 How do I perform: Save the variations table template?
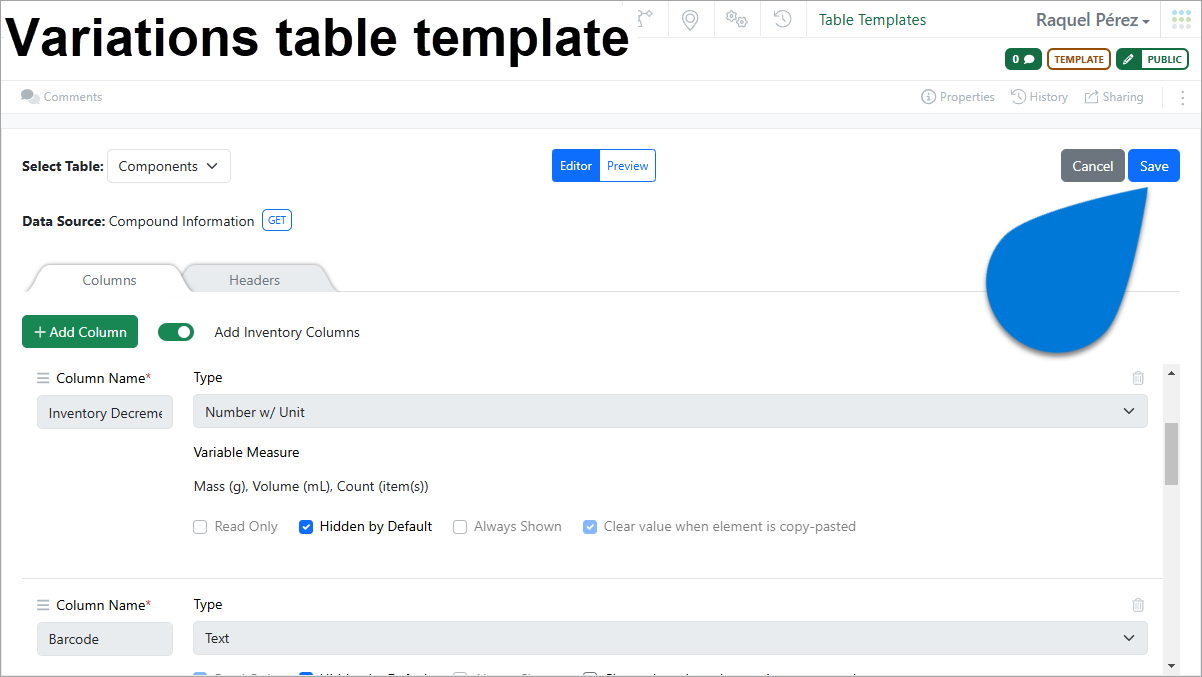pos(1153,165)
